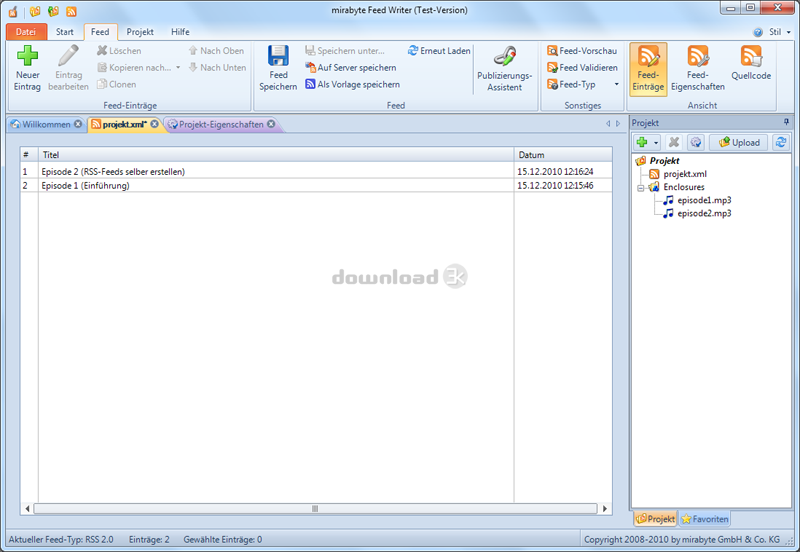Open the Datei menu

coord(26,32)
